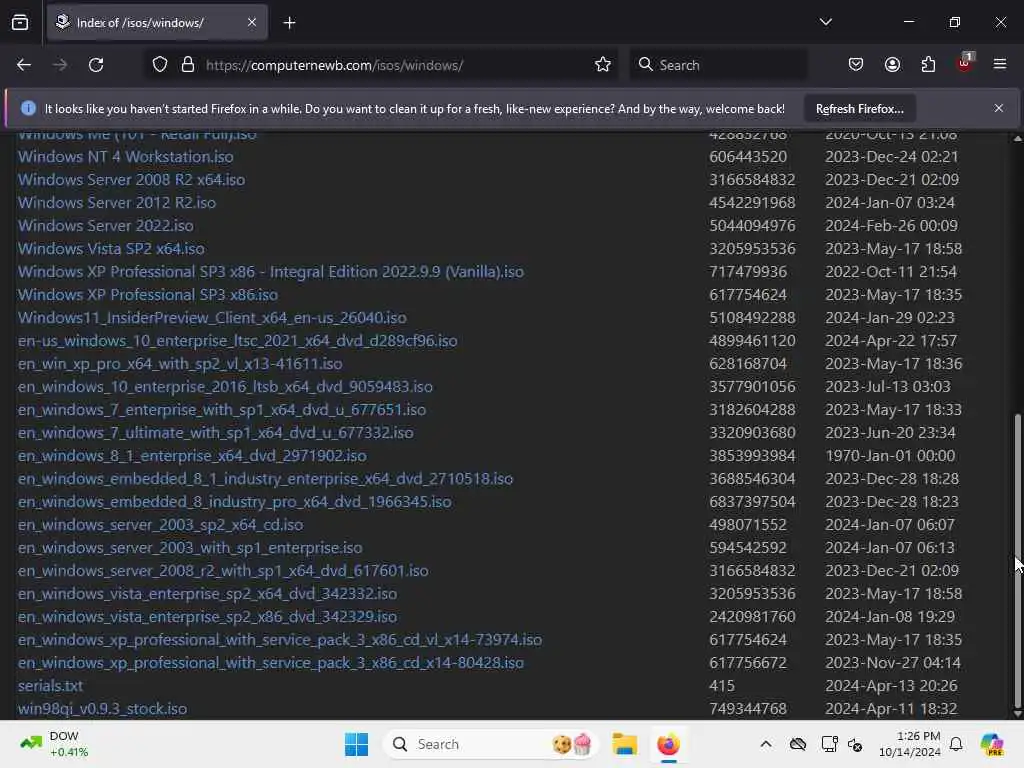
Task: Download Windows NT 4 Workstation.iso
Action: point(125,157)
